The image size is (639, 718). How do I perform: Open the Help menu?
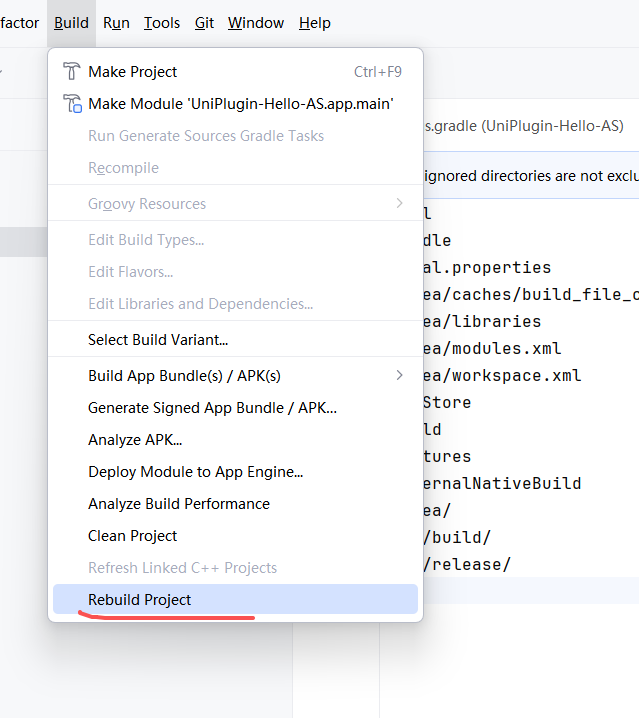click(315, 23)
